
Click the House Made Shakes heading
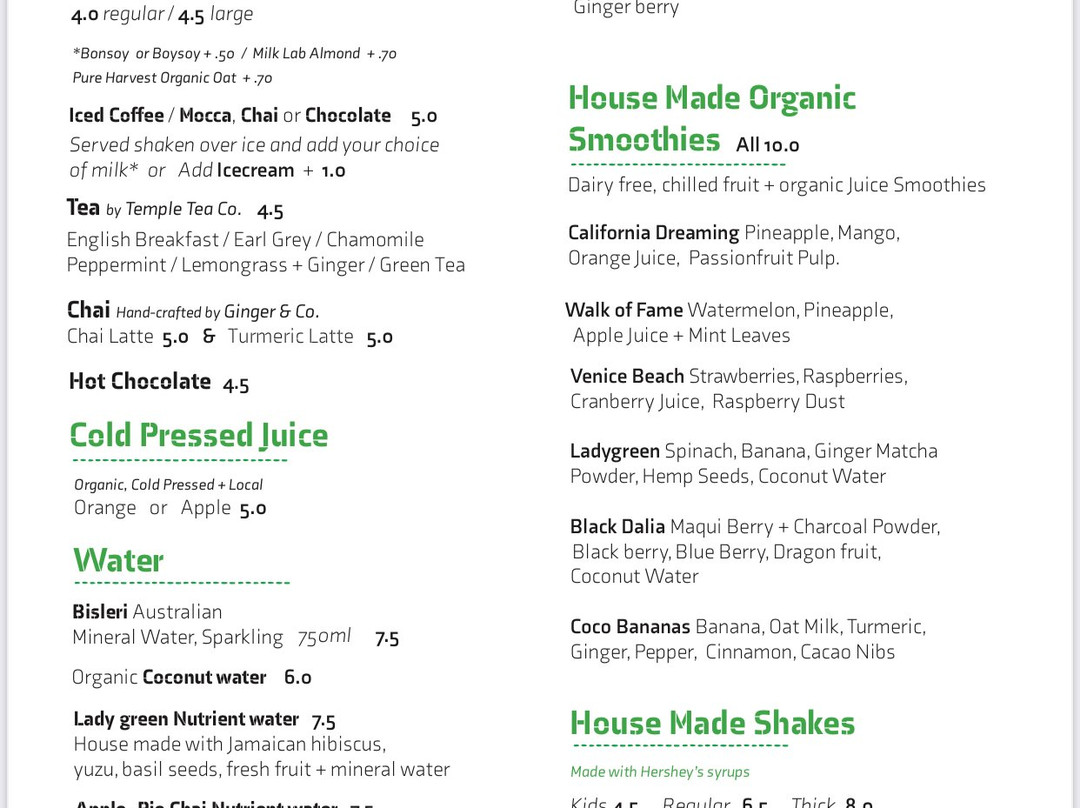pyautogui.click(x=712, y=723)
